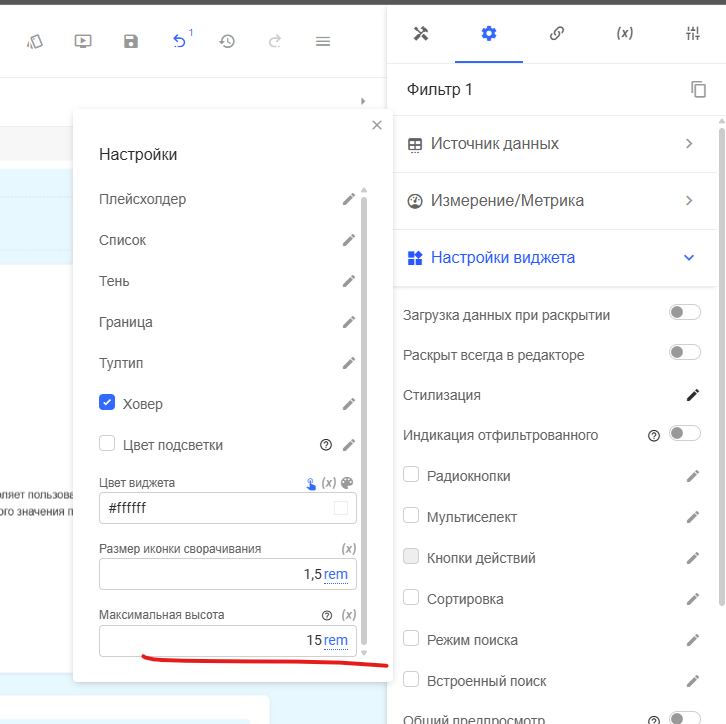Open the version history clock icon
Screen dimensions: 726x724
227,41
